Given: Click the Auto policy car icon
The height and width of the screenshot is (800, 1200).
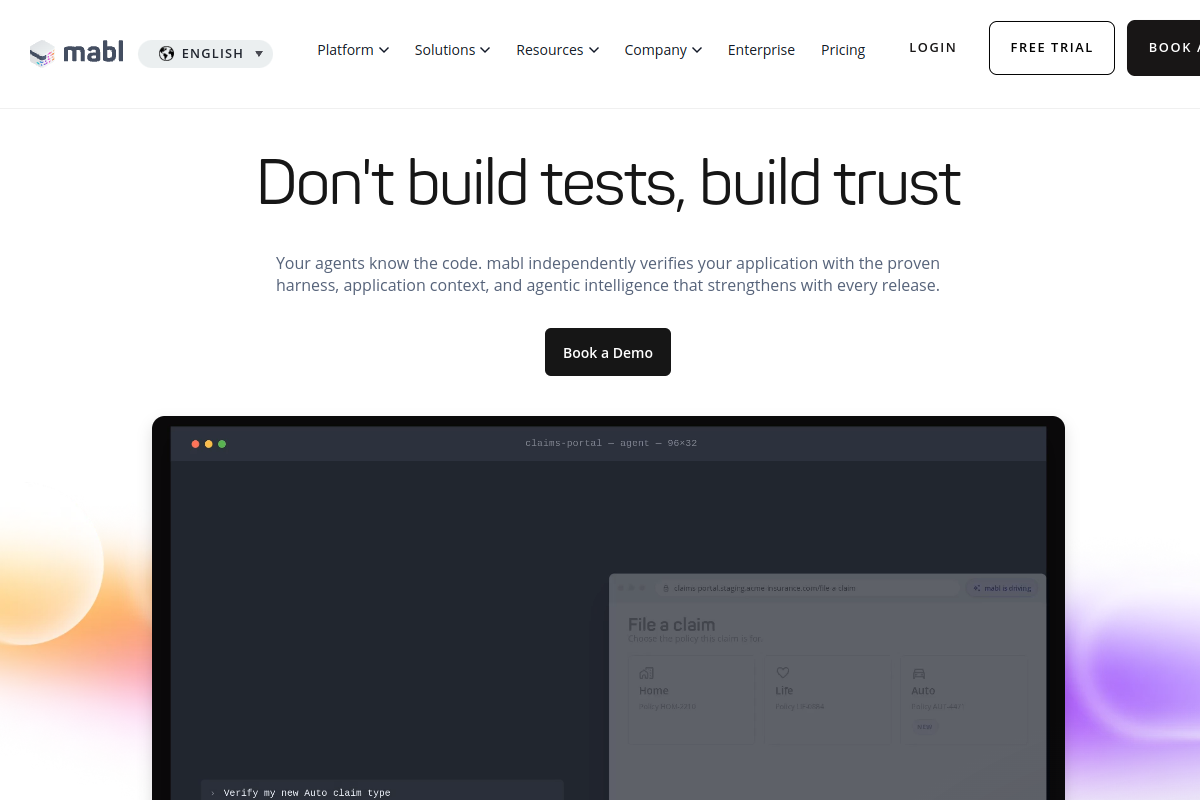Looking at the screenshot, I should (x=919, y=673).
